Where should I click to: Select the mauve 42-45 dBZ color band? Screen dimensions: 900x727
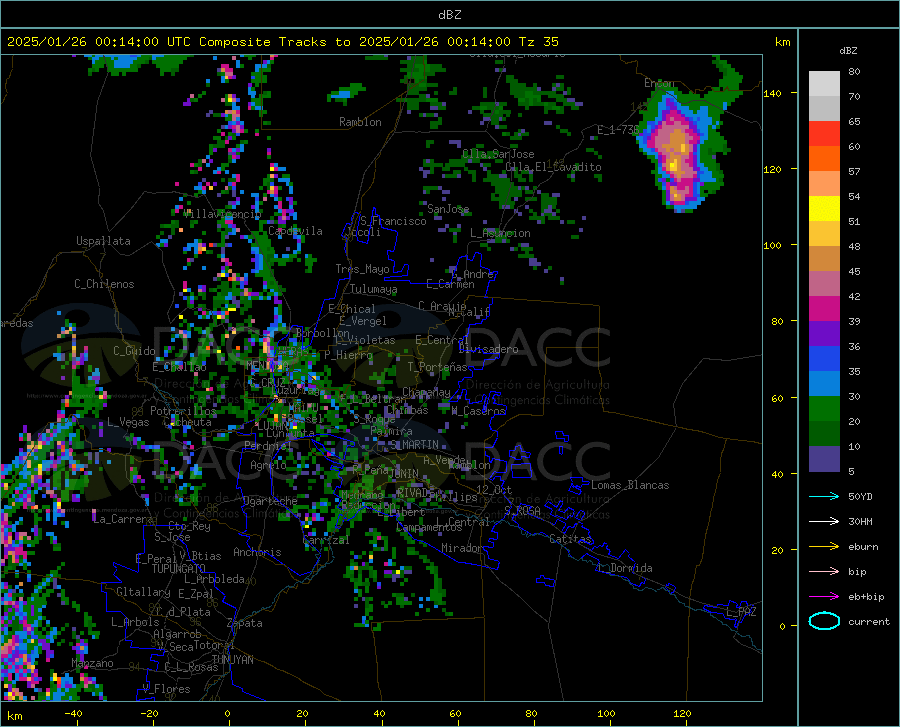click(824, 284)
